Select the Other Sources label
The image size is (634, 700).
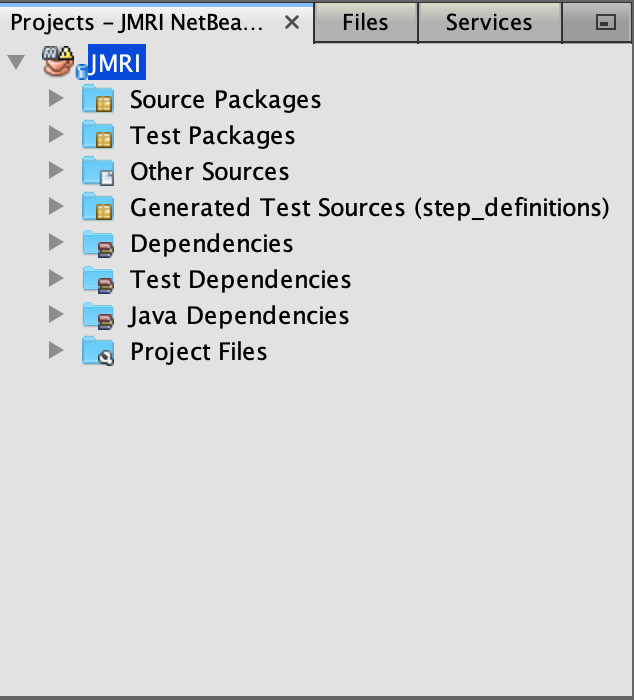(209, 172)
